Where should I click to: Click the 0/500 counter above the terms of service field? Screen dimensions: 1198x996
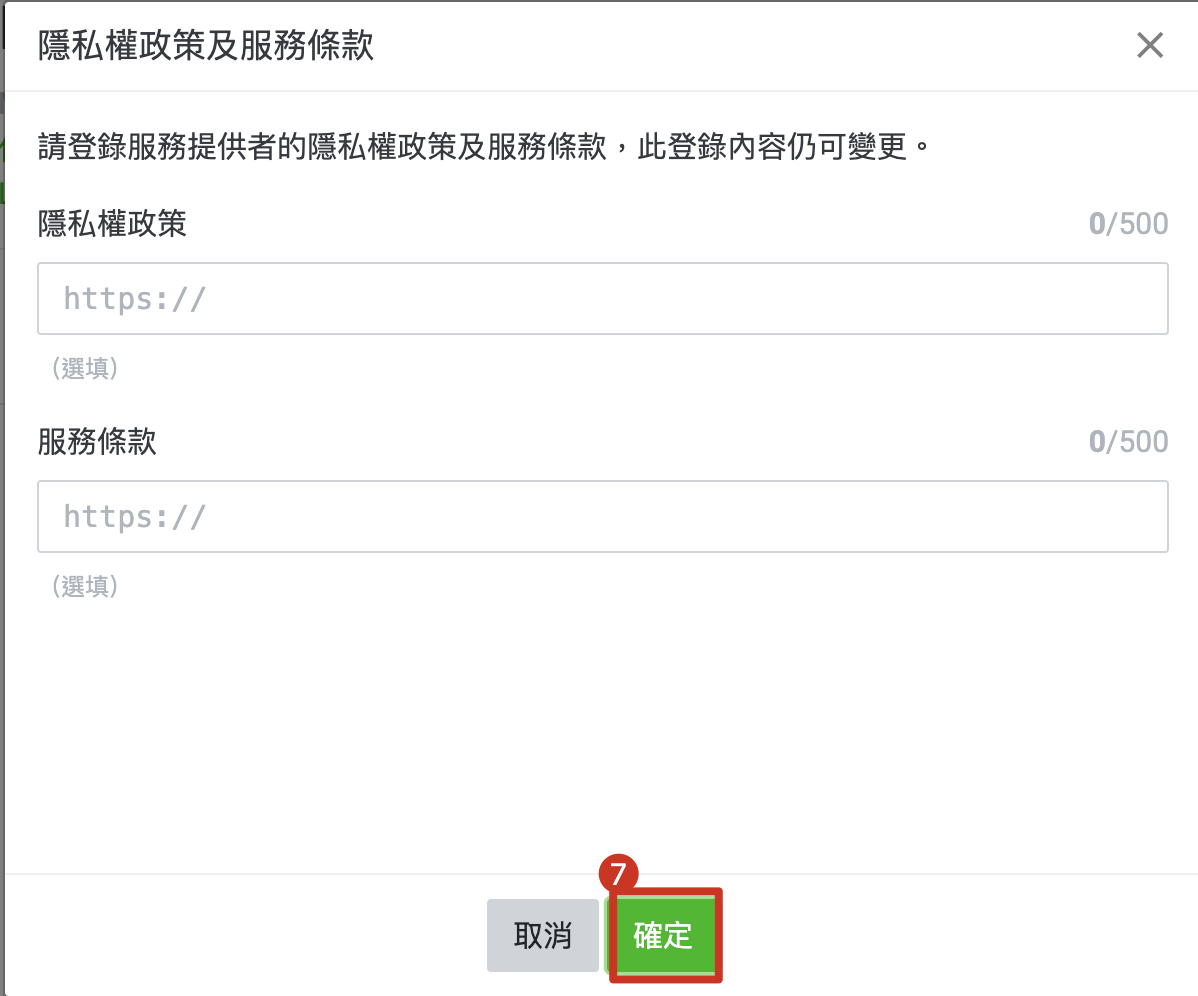coord(1128,441)
